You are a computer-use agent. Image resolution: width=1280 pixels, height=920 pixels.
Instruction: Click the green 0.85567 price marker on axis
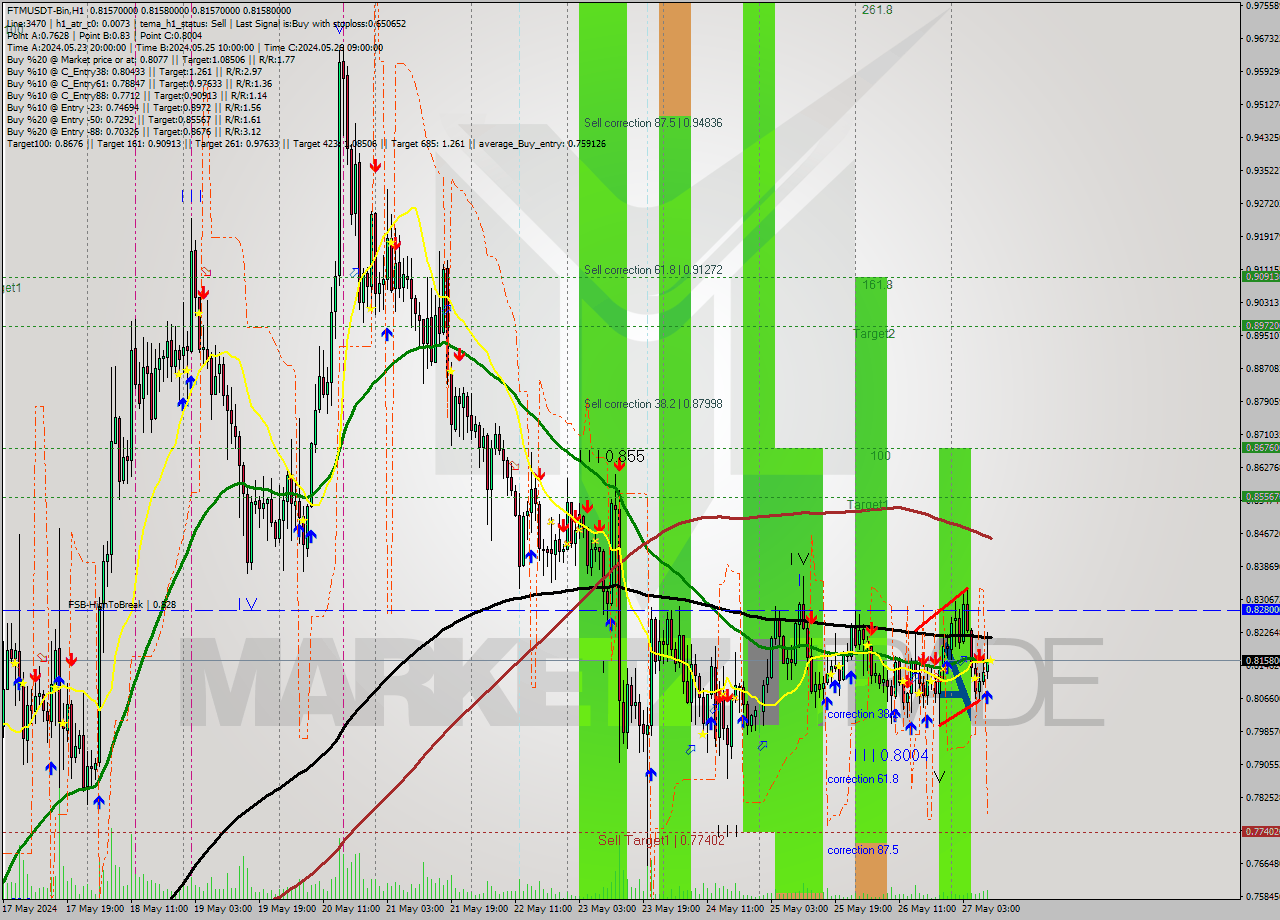point(1260,496)
